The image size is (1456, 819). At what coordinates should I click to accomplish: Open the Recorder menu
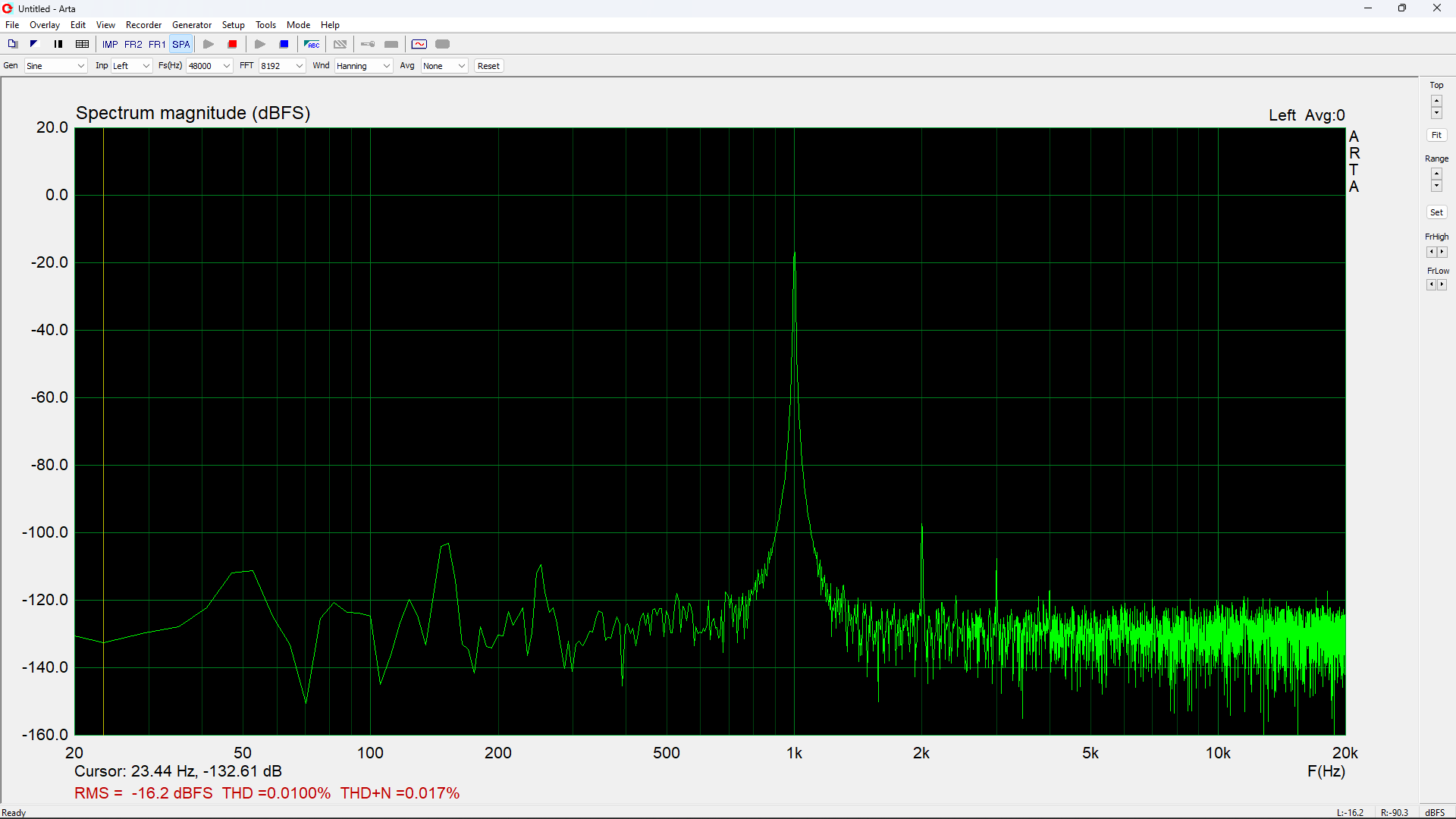(x=143, y=25)
